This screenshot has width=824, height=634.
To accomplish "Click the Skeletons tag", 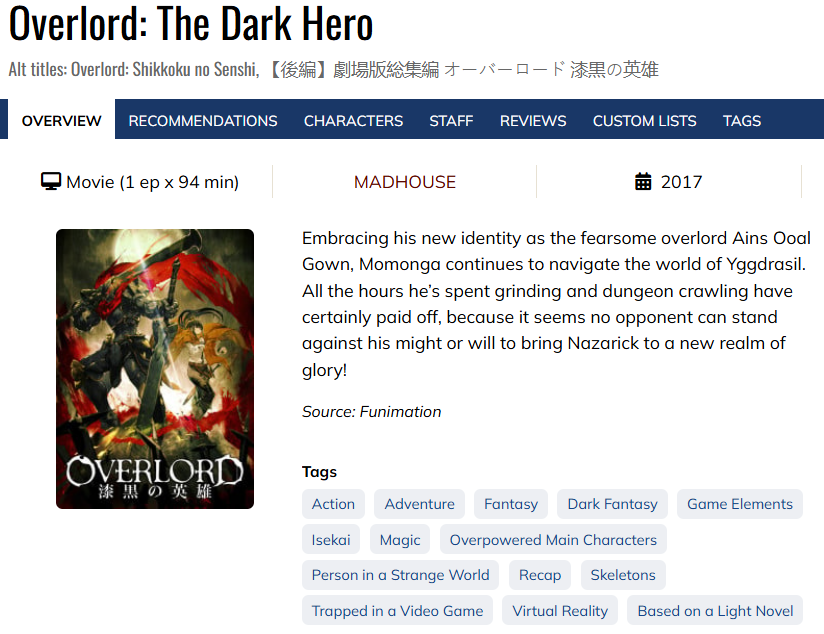I will pos(623,575).
